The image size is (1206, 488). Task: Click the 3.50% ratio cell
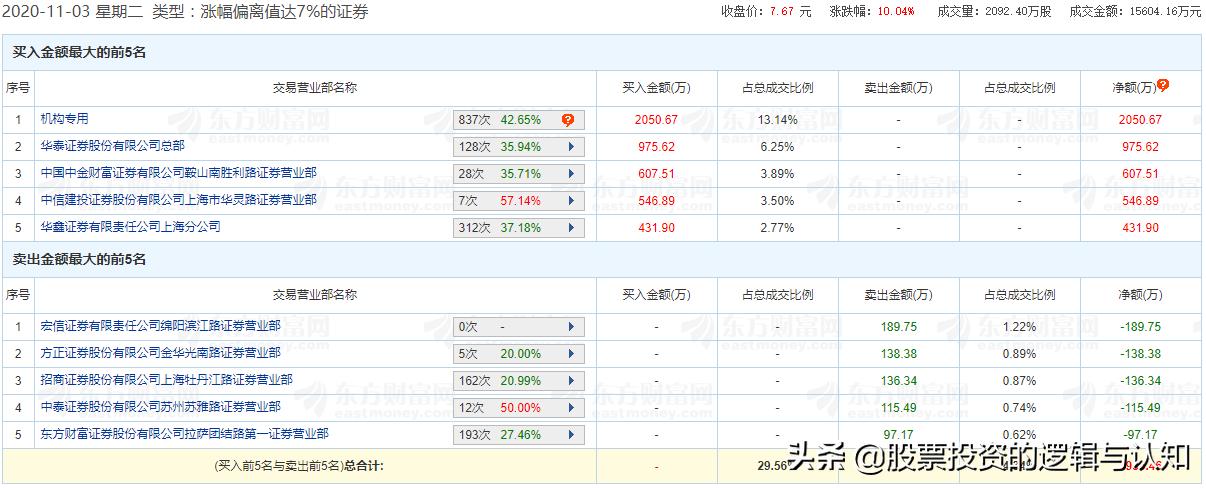pyautogui.click(x=777, y=201)
